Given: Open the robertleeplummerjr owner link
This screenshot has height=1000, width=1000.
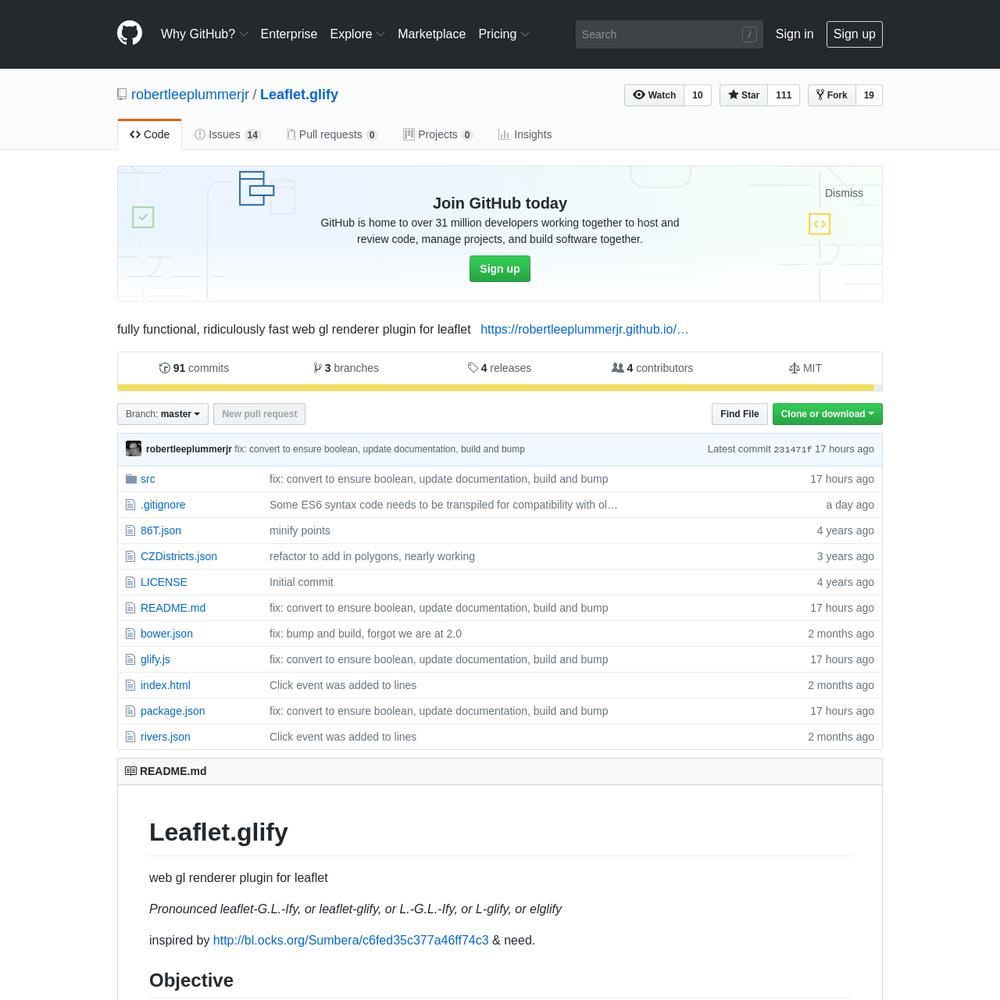Looking at the screenshot, I should point(190,94).
